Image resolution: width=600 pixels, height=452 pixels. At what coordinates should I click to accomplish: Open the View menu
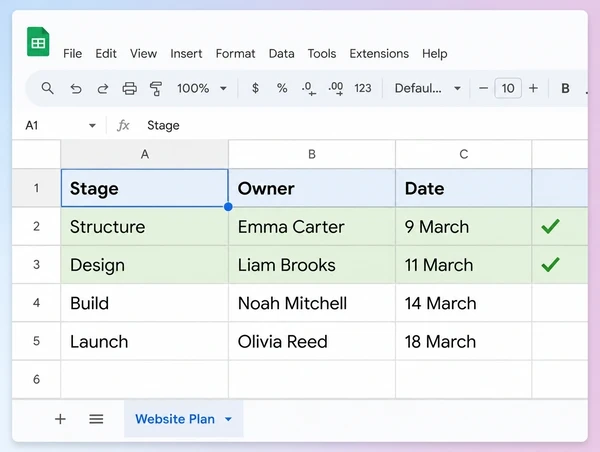[x=143, y=54]
